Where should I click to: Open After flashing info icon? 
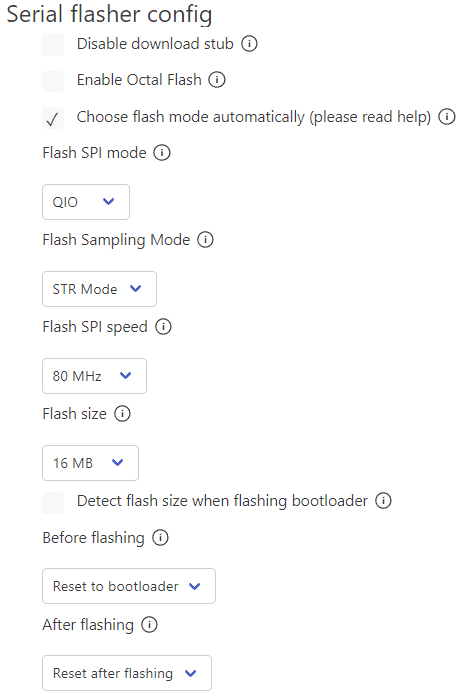pyautogui.click(x=149, y=625)
